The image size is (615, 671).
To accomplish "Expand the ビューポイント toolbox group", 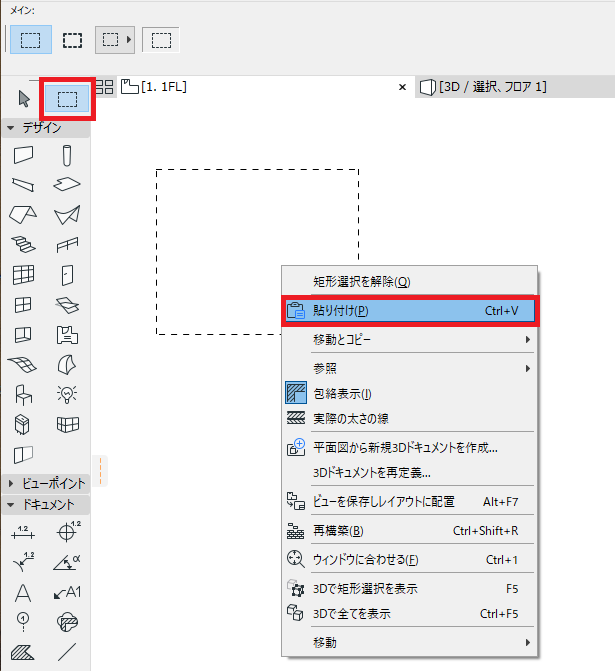I will click(x=11, y=484).
